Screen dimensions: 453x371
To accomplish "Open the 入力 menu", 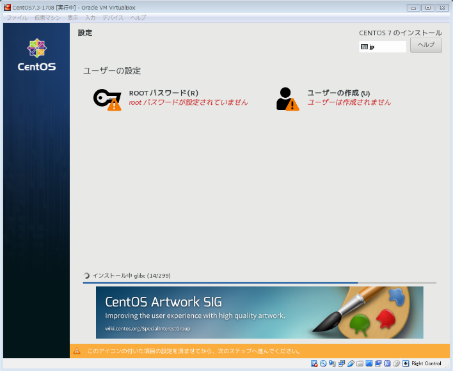I will point(90,18).
